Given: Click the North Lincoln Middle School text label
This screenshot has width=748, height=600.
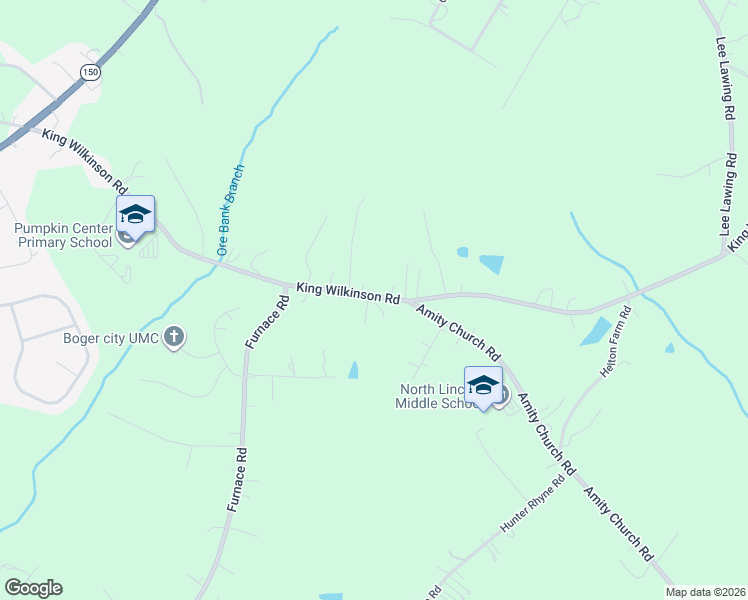Looking at the screenshot, I should pyautogui.click(x=435, y=396).
